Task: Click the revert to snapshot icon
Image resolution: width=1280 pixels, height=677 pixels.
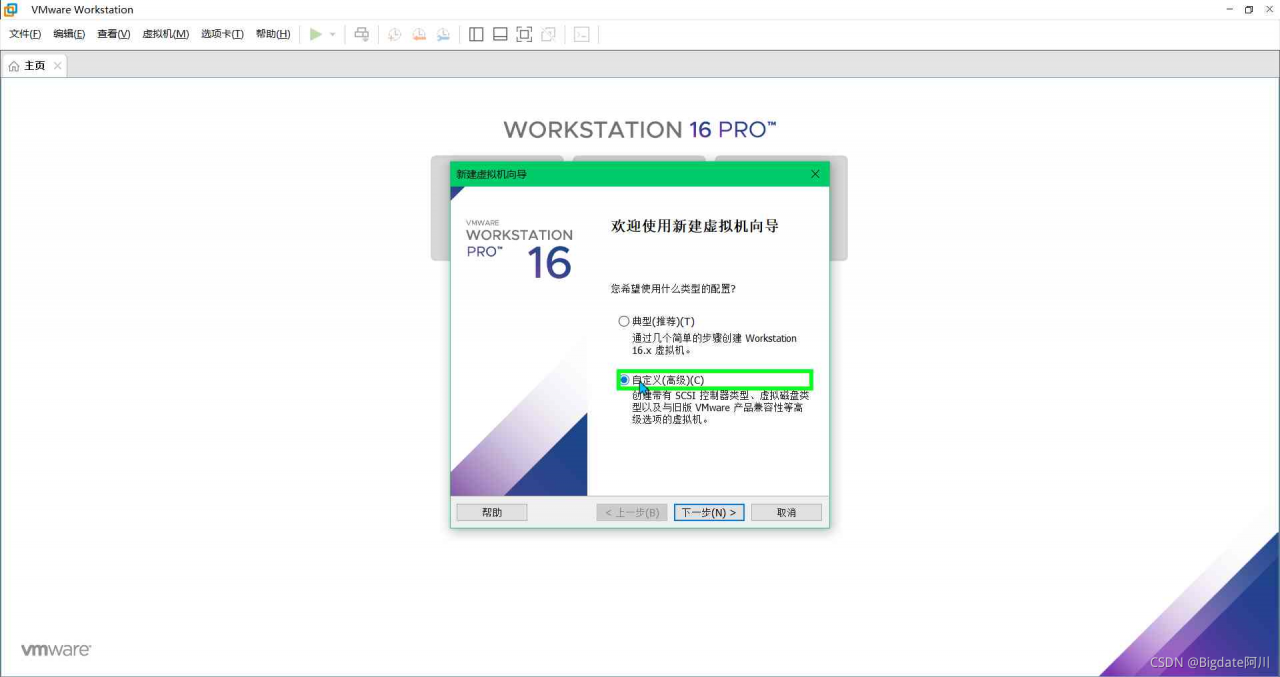Action: (x=419, y=34)
